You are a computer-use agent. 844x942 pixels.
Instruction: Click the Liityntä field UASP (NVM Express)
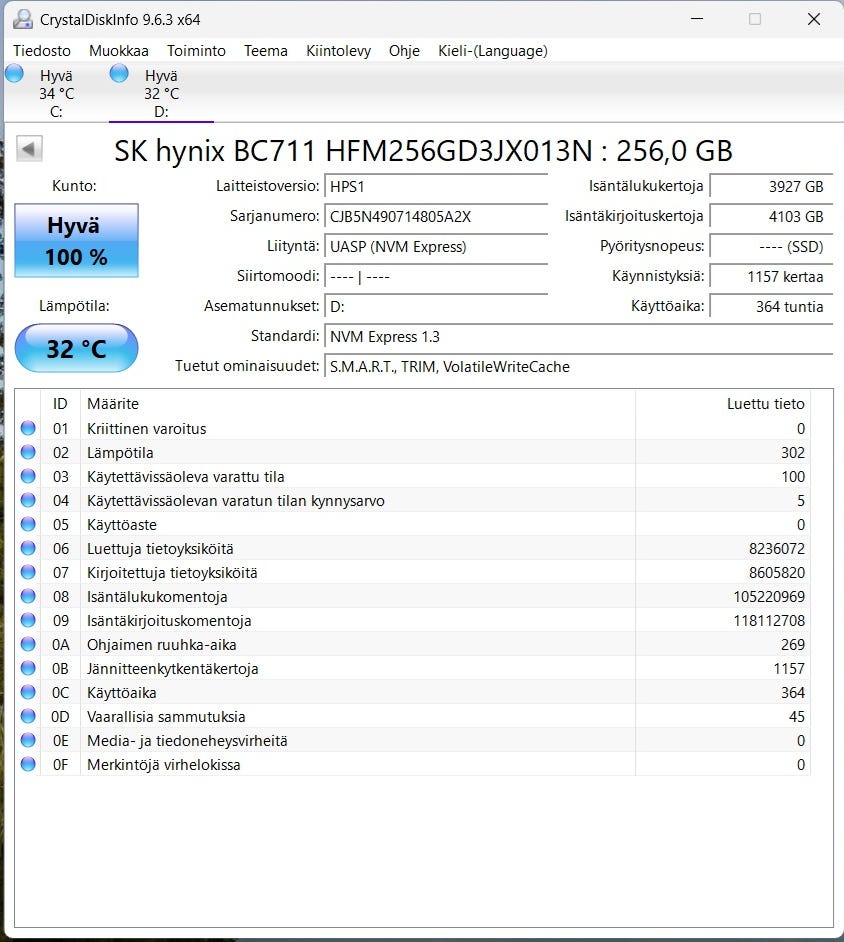(436, 246)
